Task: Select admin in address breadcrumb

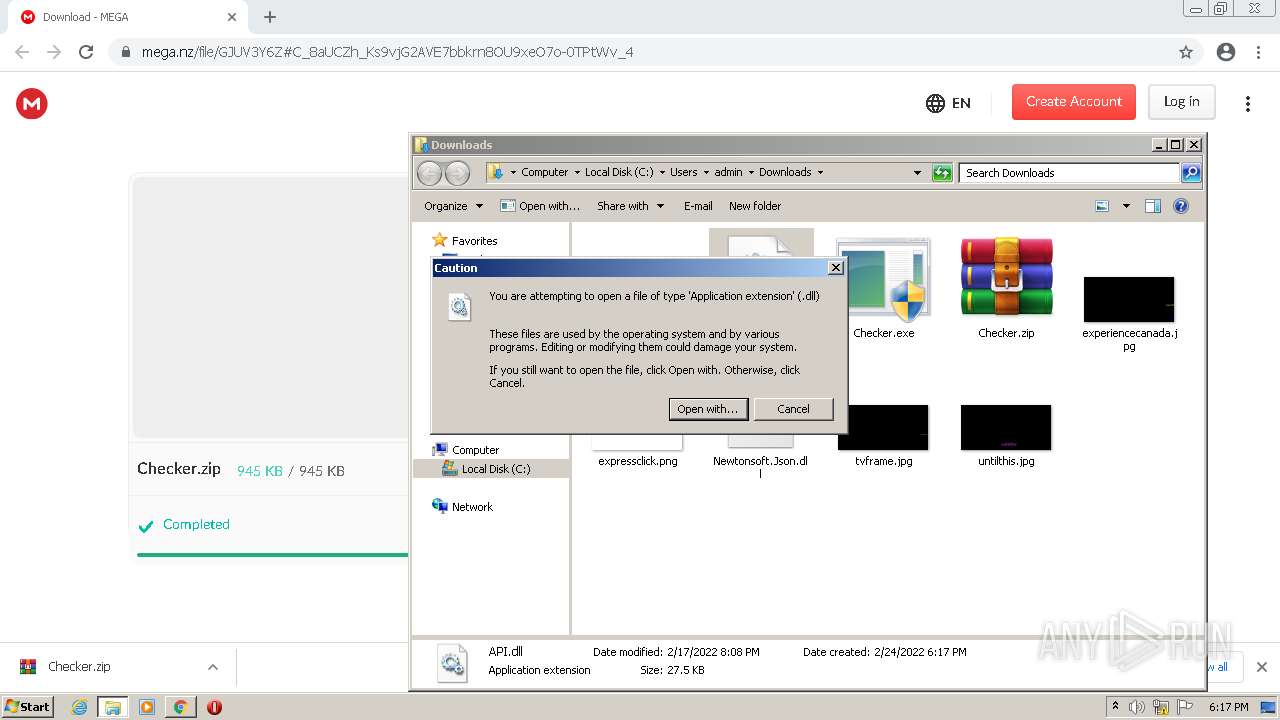Action: click(728, 172)
